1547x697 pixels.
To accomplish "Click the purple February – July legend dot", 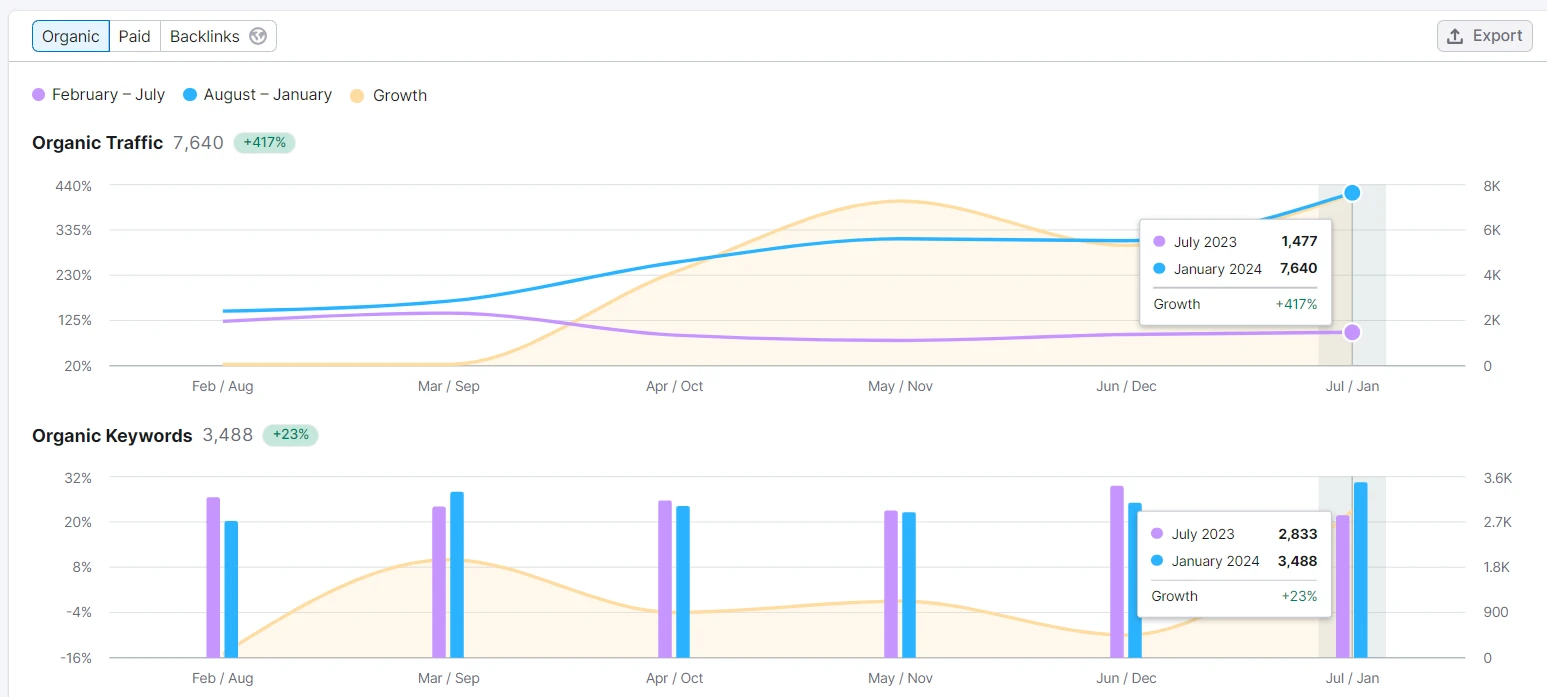I will (39, 95).
